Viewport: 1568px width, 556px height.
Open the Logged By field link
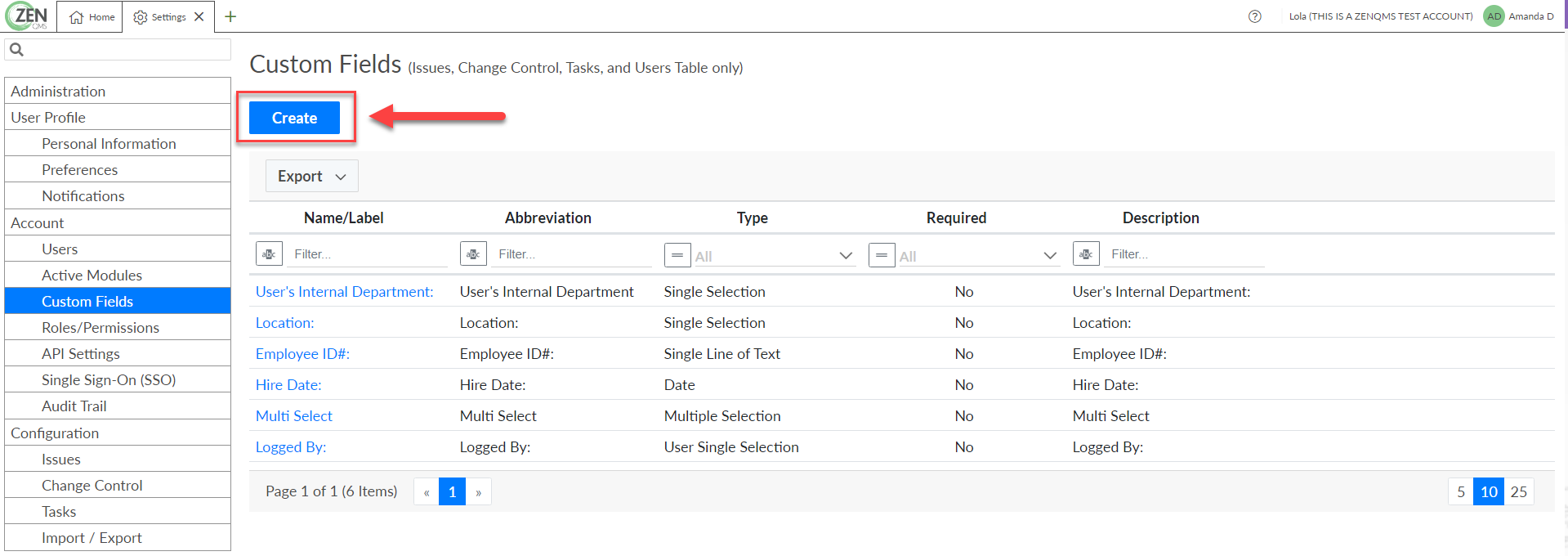(x=291, y=447)
